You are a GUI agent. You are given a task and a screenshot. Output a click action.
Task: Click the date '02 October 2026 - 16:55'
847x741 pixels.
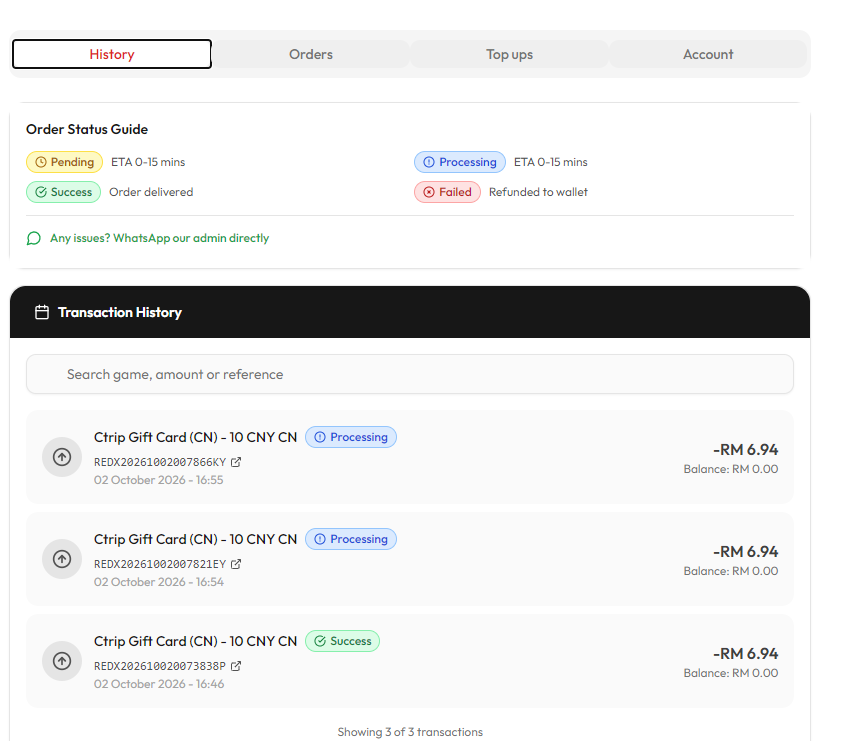click(x=158, y=480)
